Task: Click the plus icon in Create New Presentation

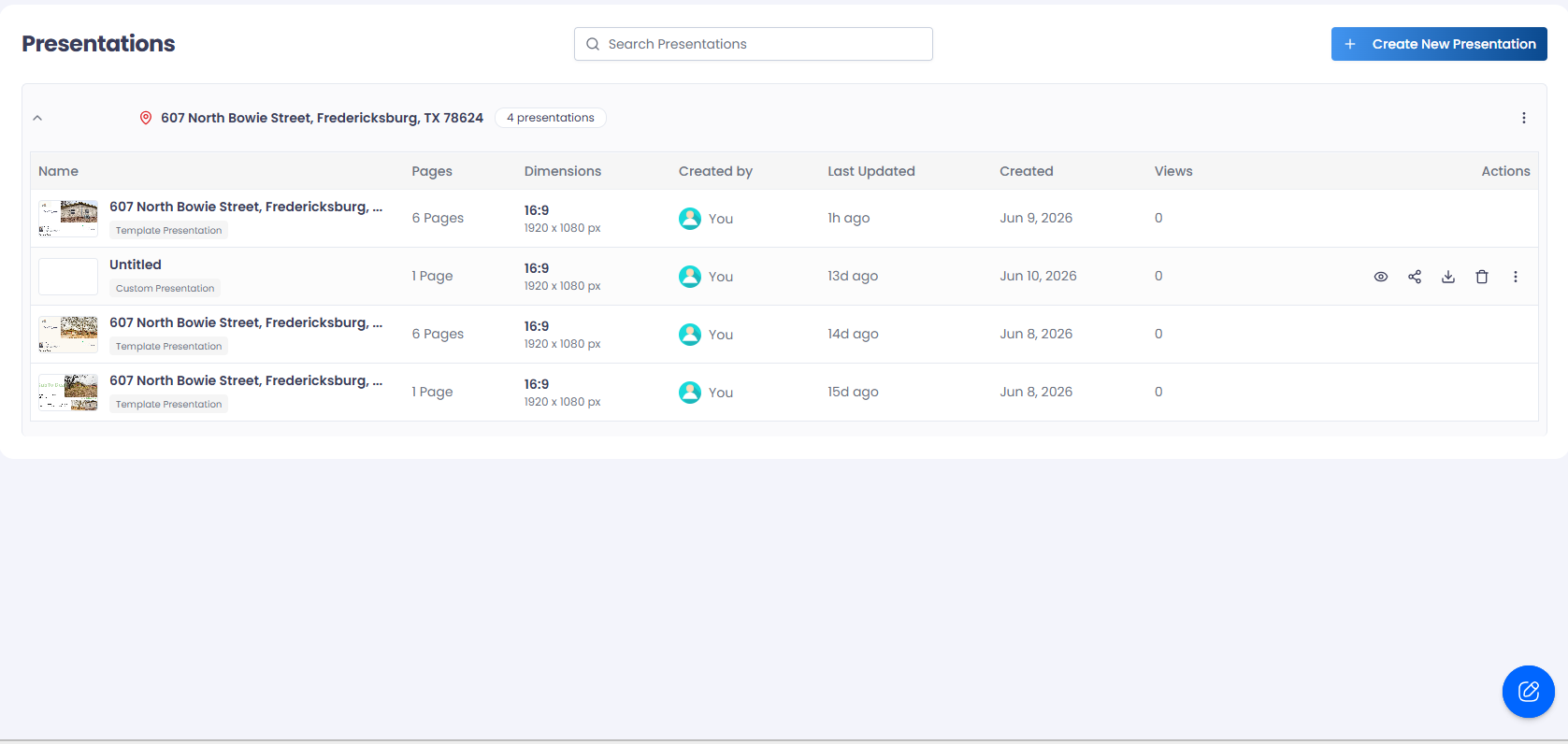Action: (1350, 44)
